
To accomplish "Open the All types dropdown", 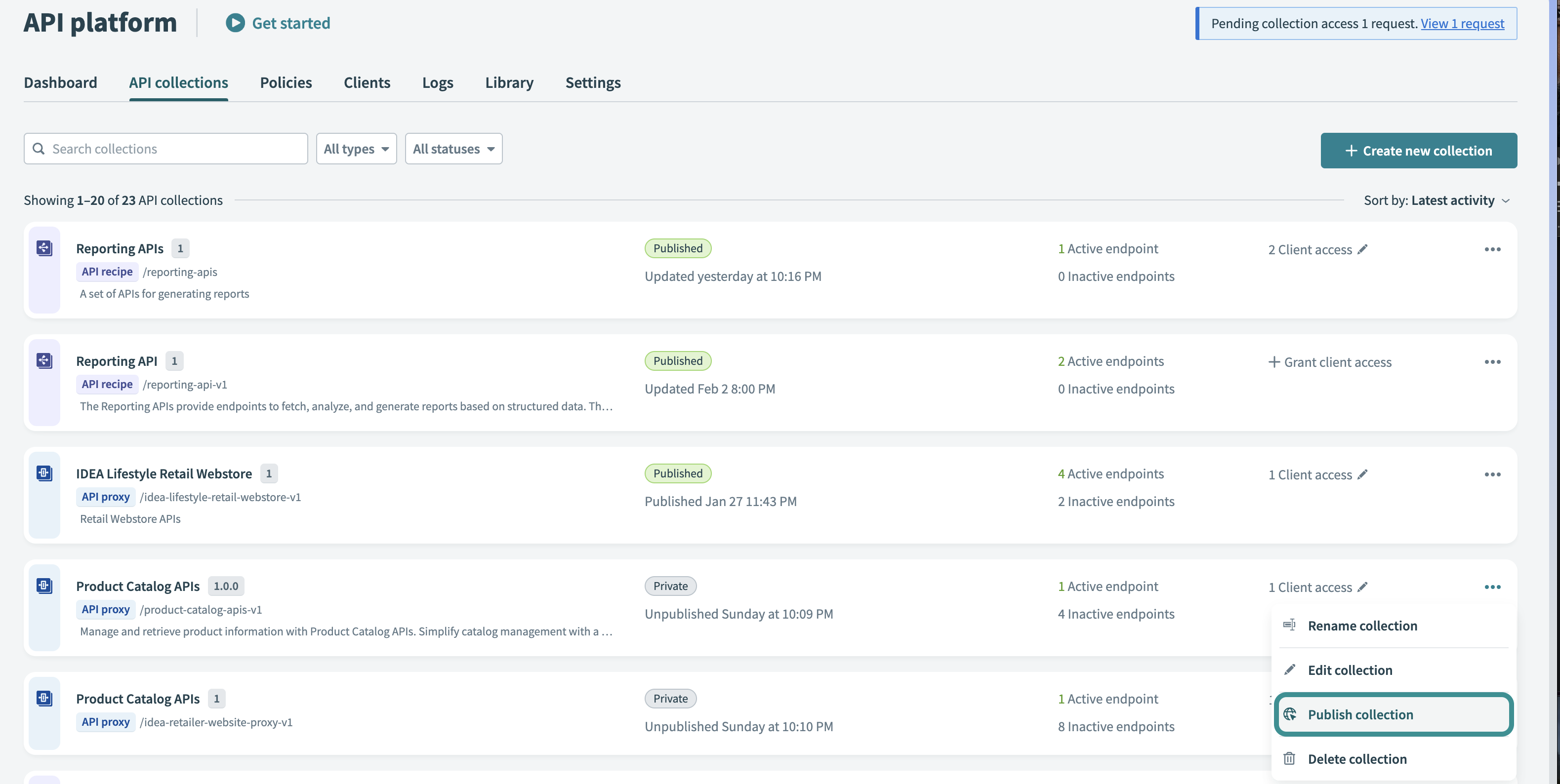I will coord(356,148).
